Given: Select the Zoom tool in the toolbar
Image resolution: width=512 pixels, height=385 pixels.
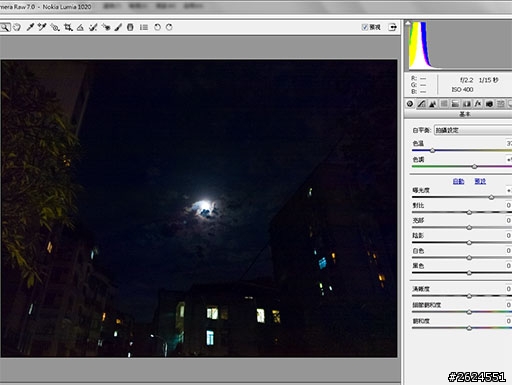Looking at the screenshot, I should click(x=4, y=27).
